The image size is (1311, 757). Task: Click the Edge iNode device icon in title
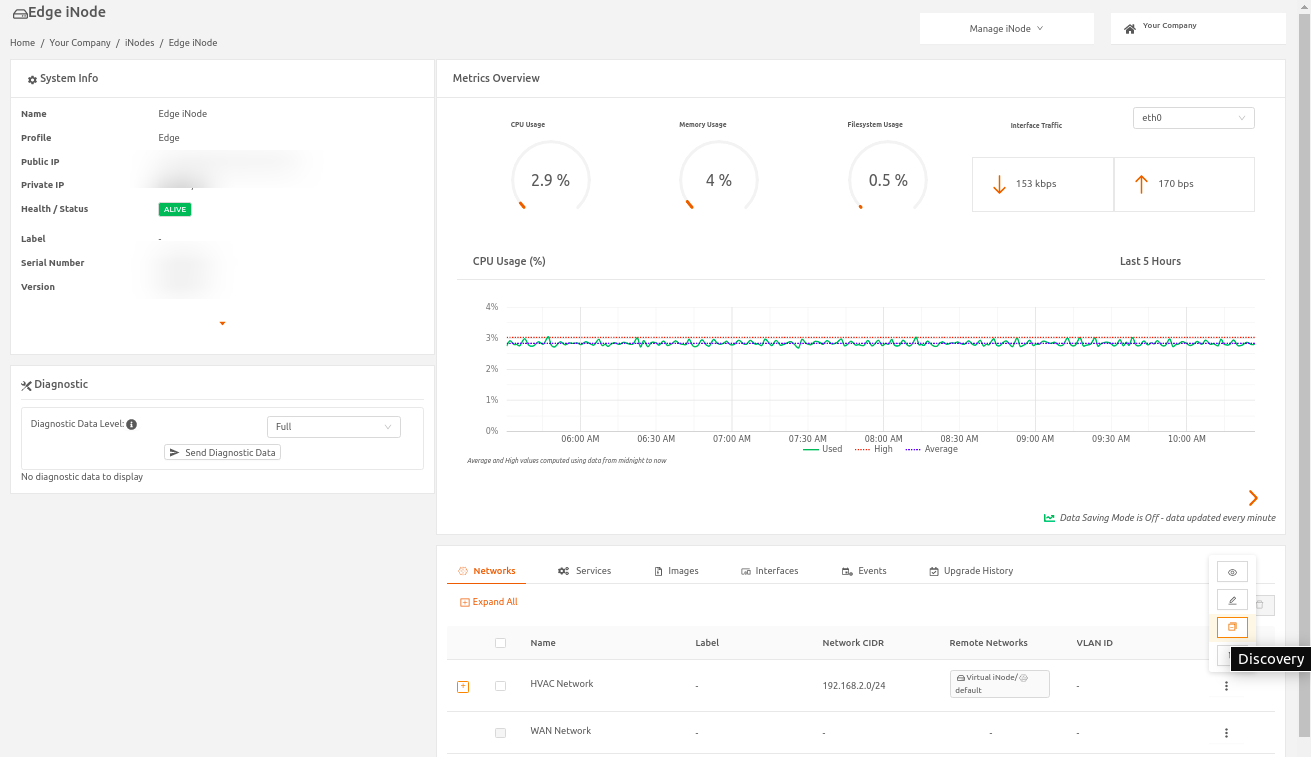(20, 14)
